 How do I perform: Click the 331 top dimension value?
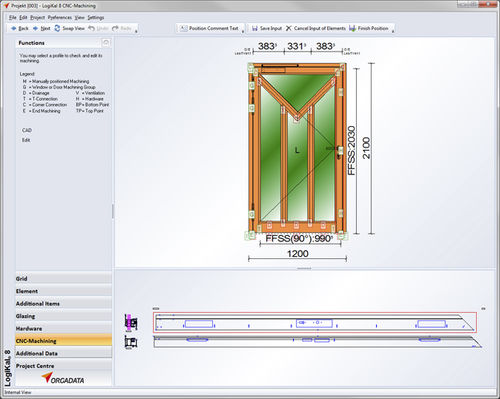296,46
